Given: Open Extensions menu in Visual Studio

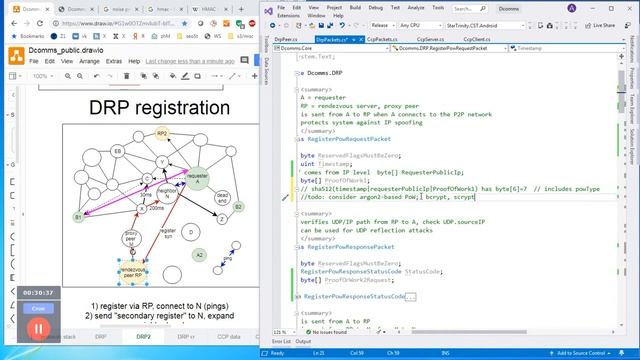Looking at the screenshot, I should point(288,16).
